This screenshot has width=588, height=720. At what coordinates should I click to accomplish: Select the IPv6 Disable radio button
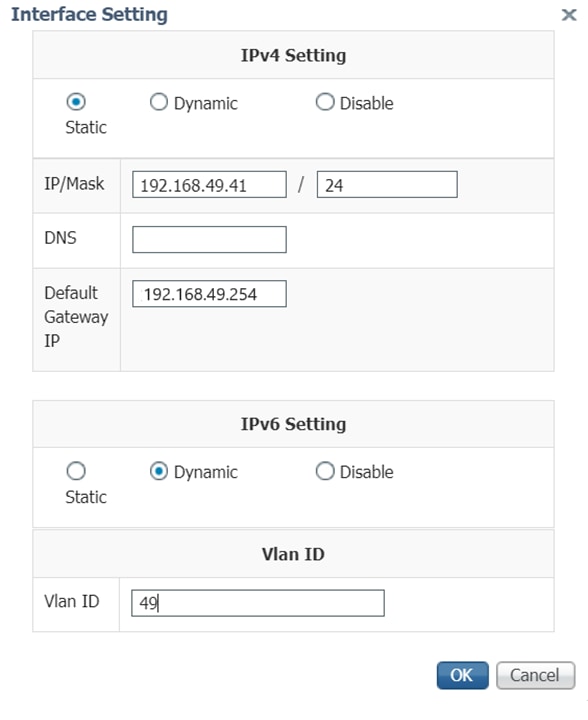(325, 471)
